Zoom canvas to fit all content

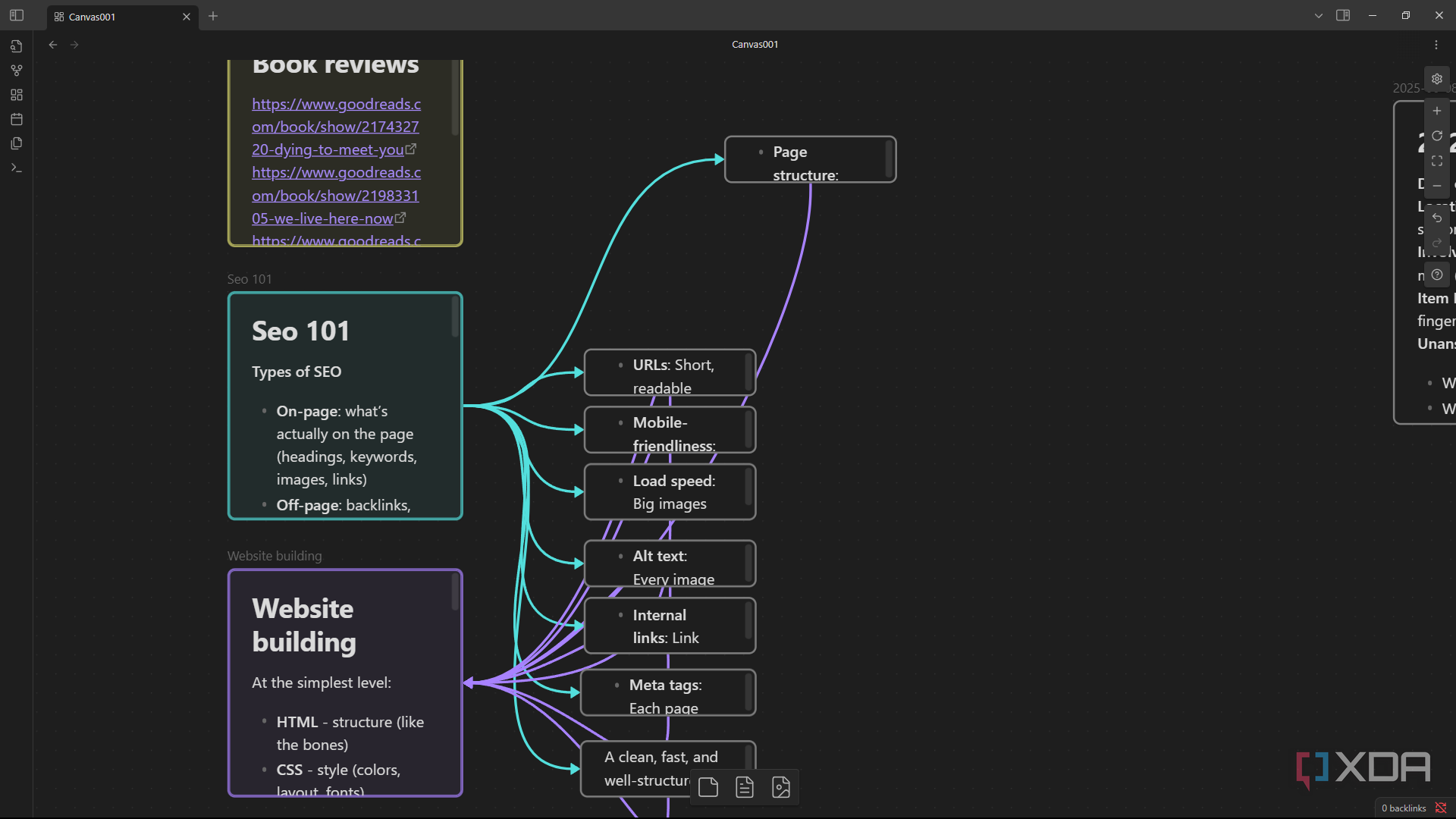(x=1437, y=161)
